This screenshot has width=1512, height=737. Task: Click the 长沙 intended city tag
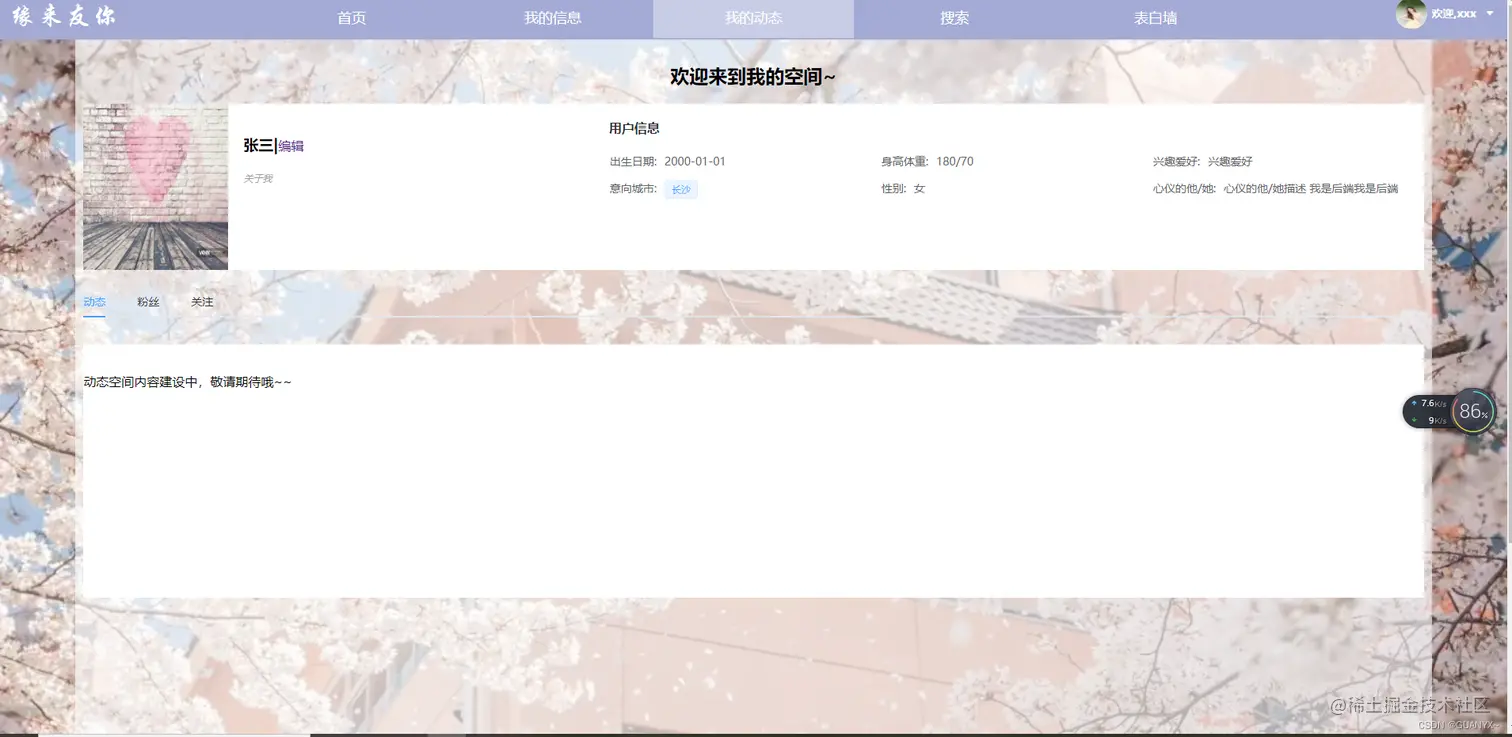(681, 189)
